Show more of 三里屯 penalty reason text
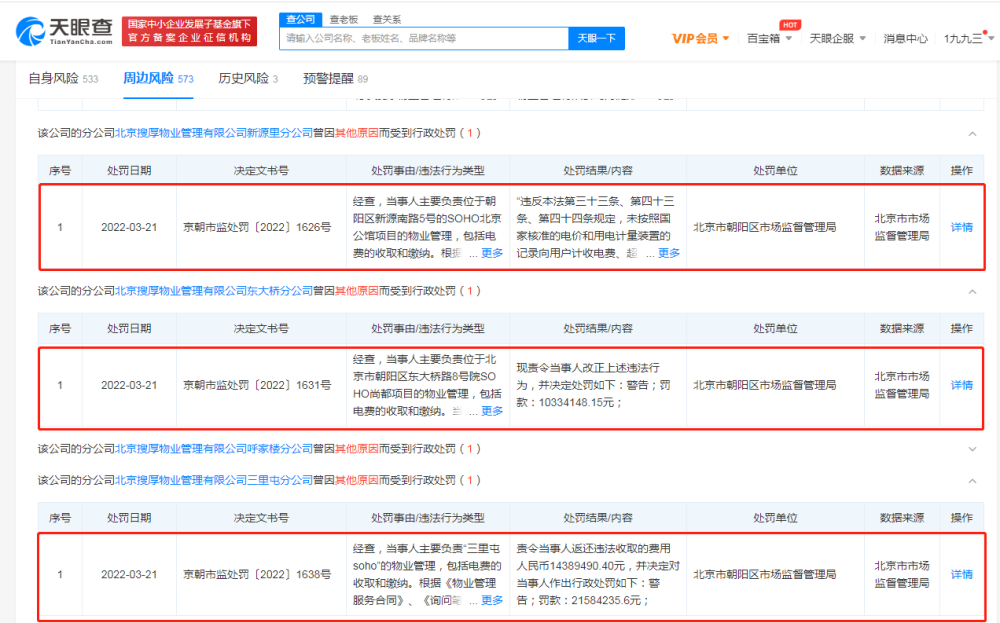 492,600
